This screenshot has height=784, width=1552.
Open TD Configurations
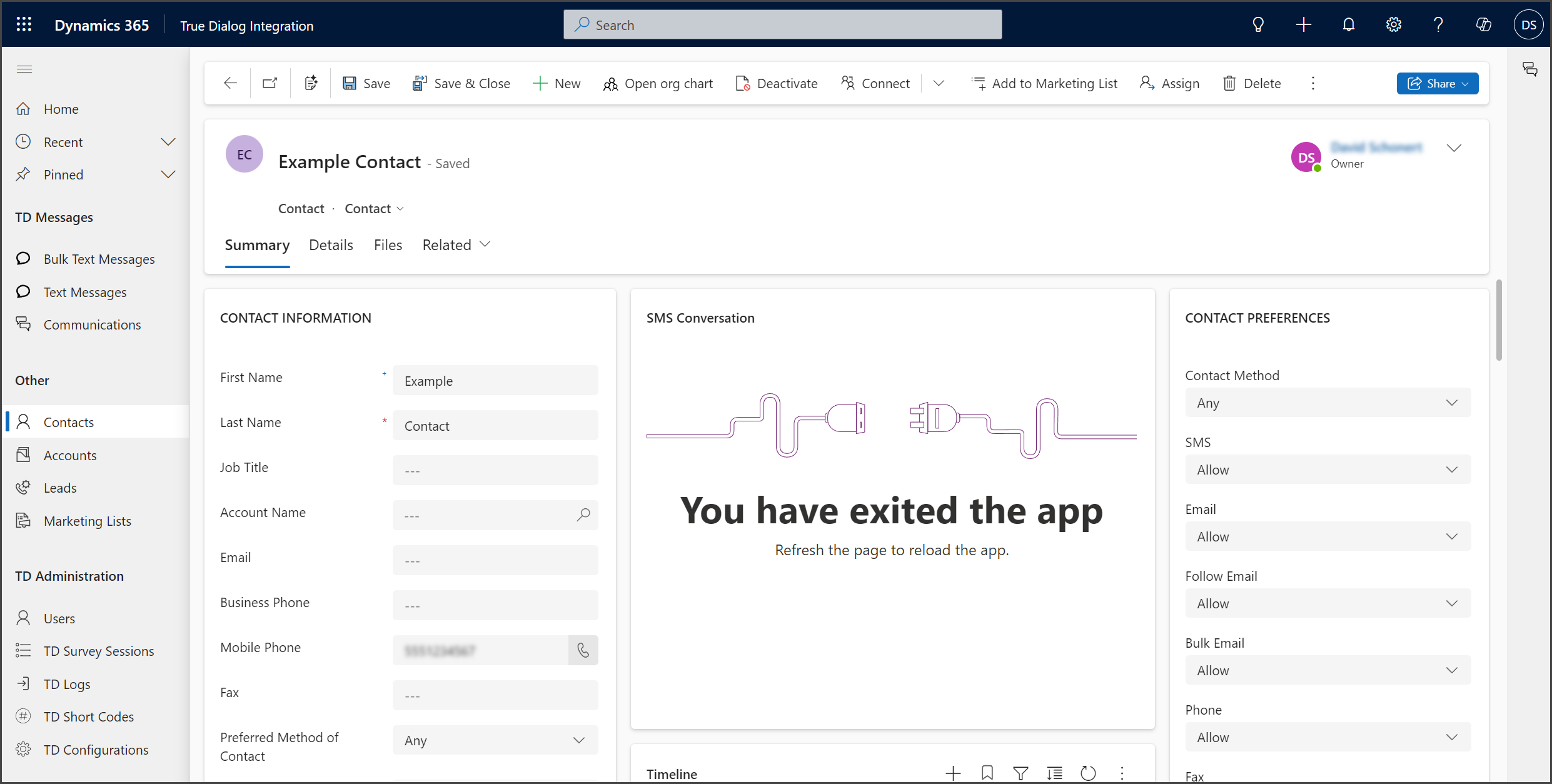(x=96, y=750)
